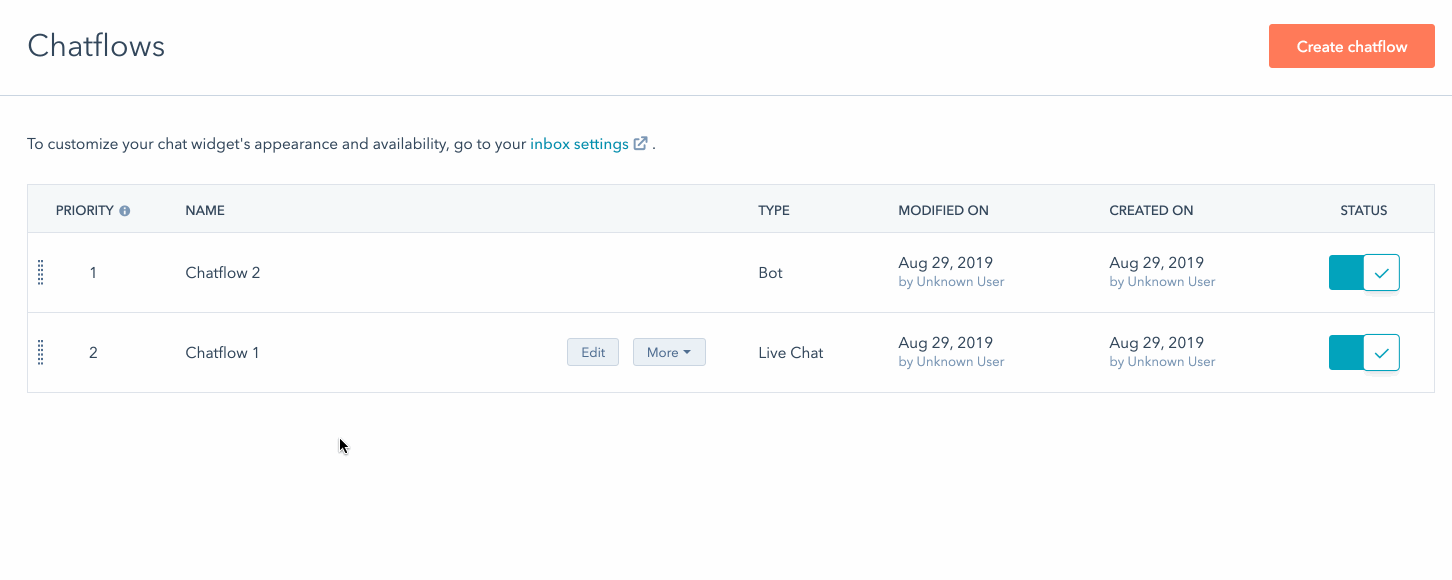Viewport: 1452px width, 580px height.
Task: Click drag handle icon for Chatflow 1
Action: 41,352
